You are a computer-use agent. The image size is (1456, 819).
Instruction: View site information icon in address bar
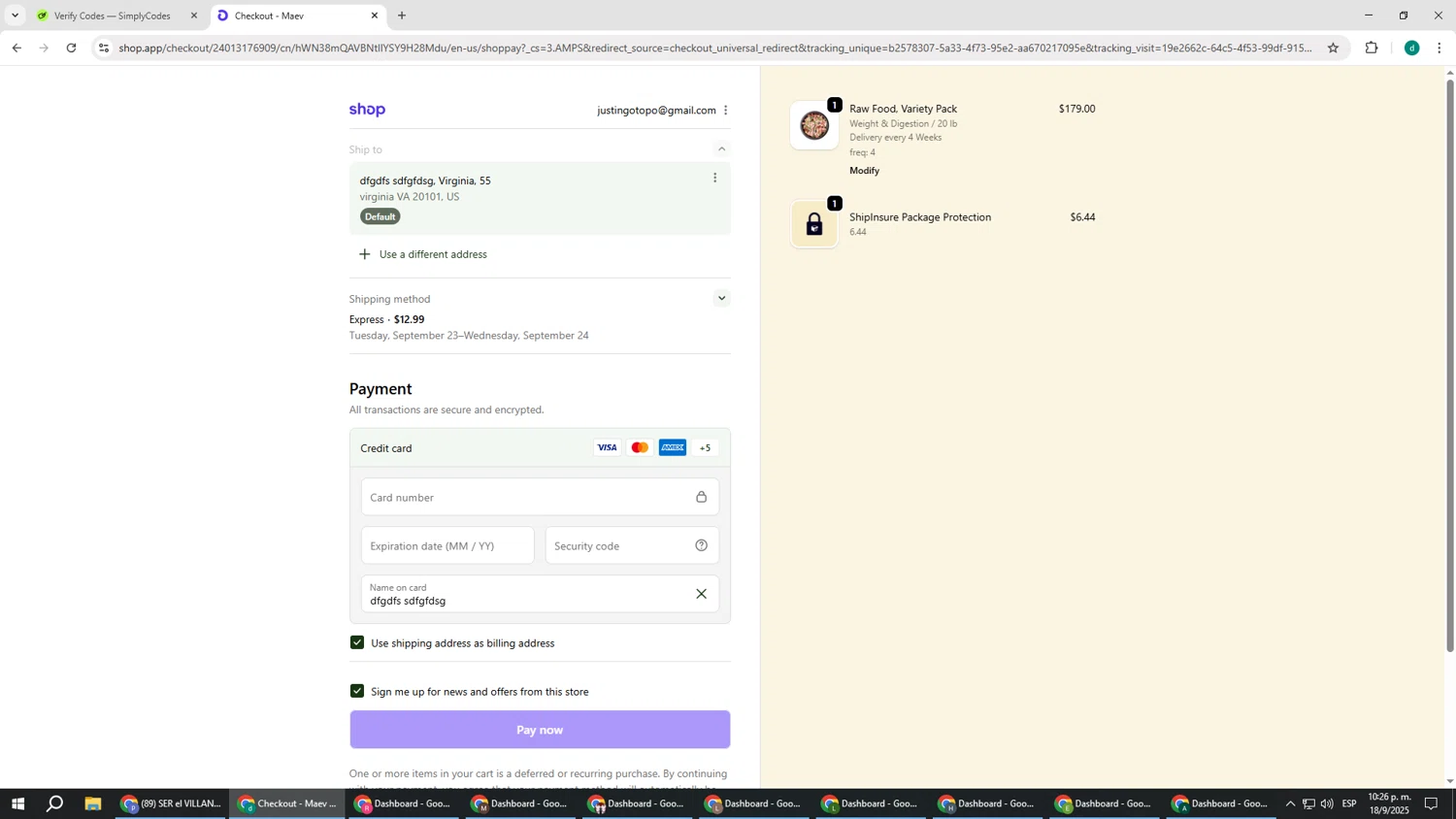[x=104, y=48]
